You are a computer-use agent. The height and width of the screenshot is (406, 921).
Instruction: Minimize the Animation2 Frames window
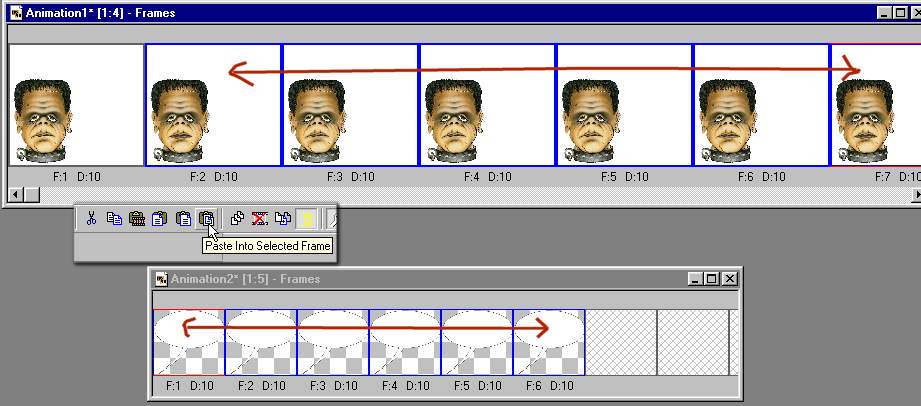(696, 279)
